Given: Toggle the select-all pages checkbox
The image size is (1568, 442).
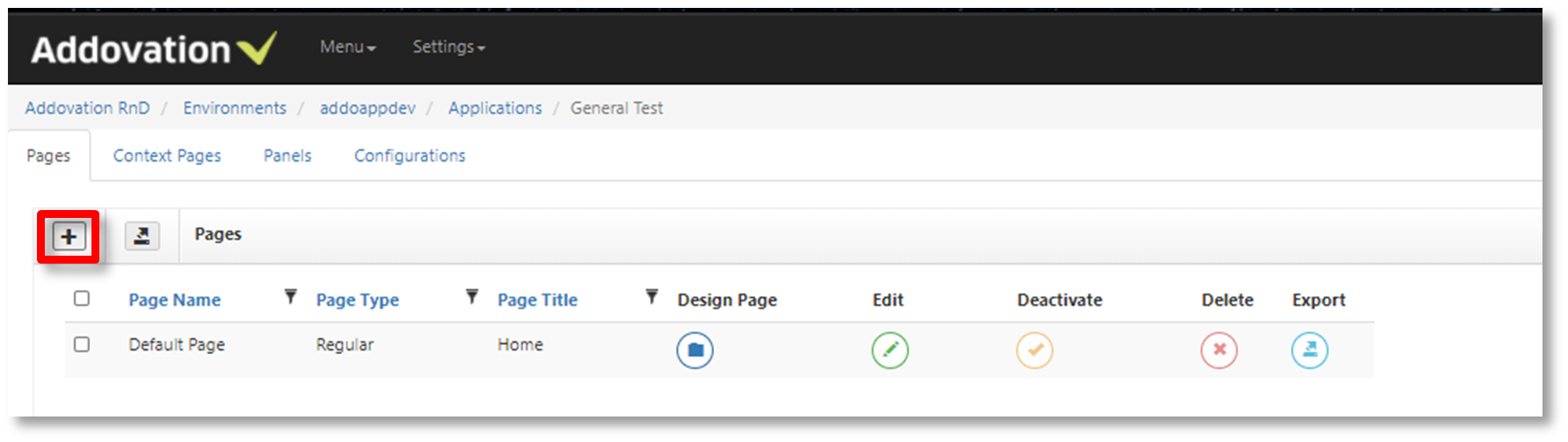Looking at the screenshot, I should [82, 299].
